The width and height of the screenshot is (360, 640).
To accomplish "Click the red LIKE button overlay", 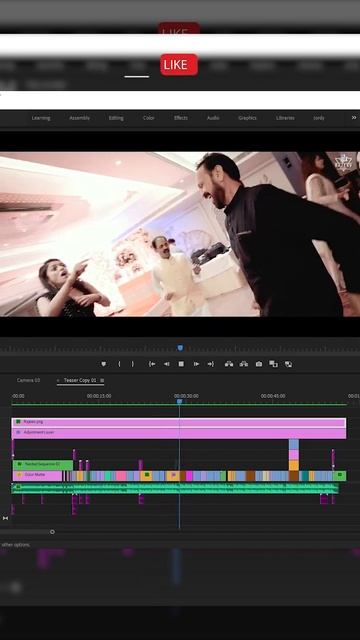I will coord(179,64).
